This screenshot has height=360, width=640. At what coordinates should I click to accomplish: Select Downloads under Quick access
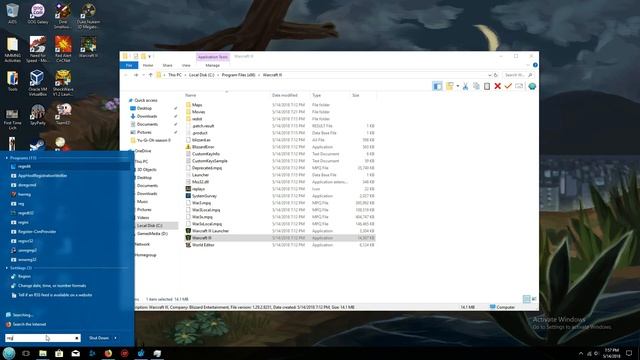pyautogui.click(x=147, y=116)
